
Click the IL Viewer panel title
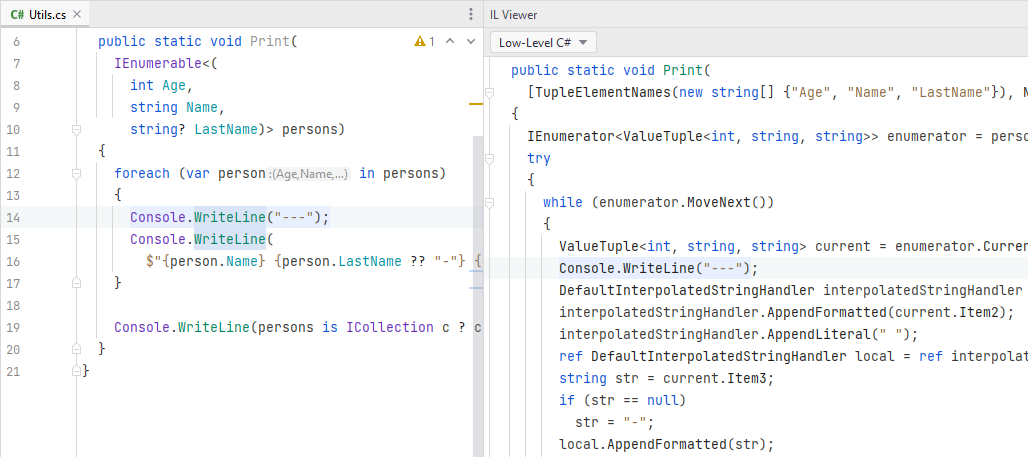tap(513, 15)
